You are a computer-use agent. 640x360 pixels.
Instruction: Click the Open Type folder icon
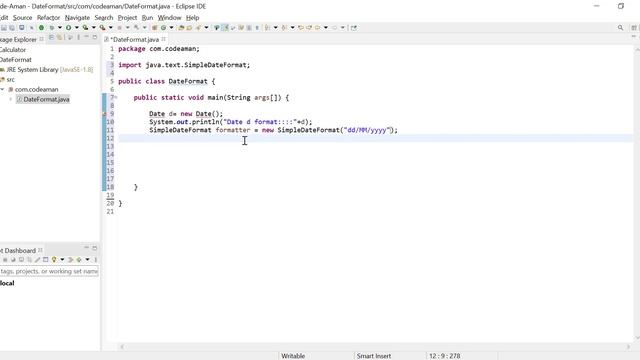[x=181, y=28]
